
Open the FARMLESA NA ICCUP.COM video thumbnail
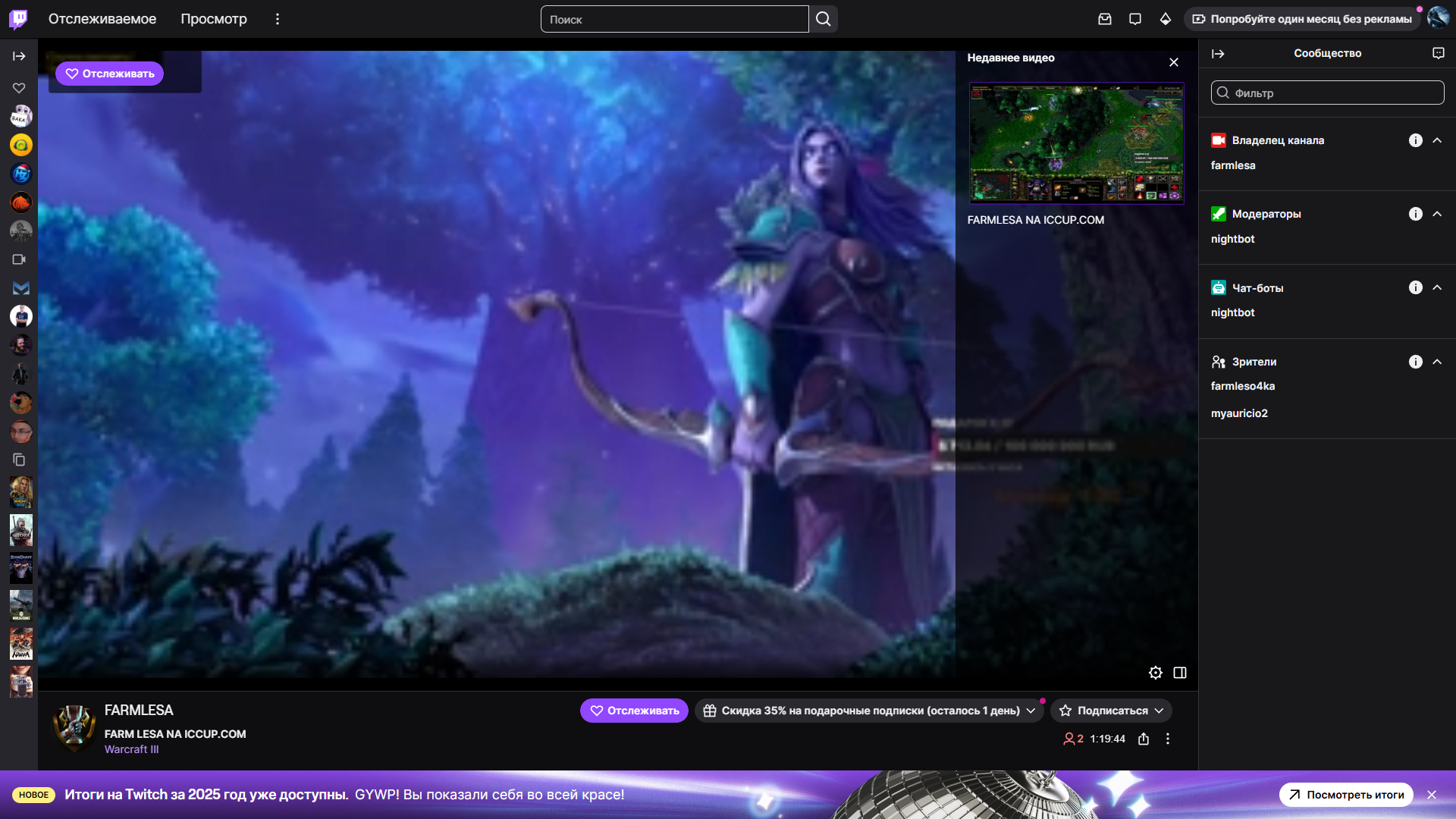pyautogui.click(x=1076, y=143)
